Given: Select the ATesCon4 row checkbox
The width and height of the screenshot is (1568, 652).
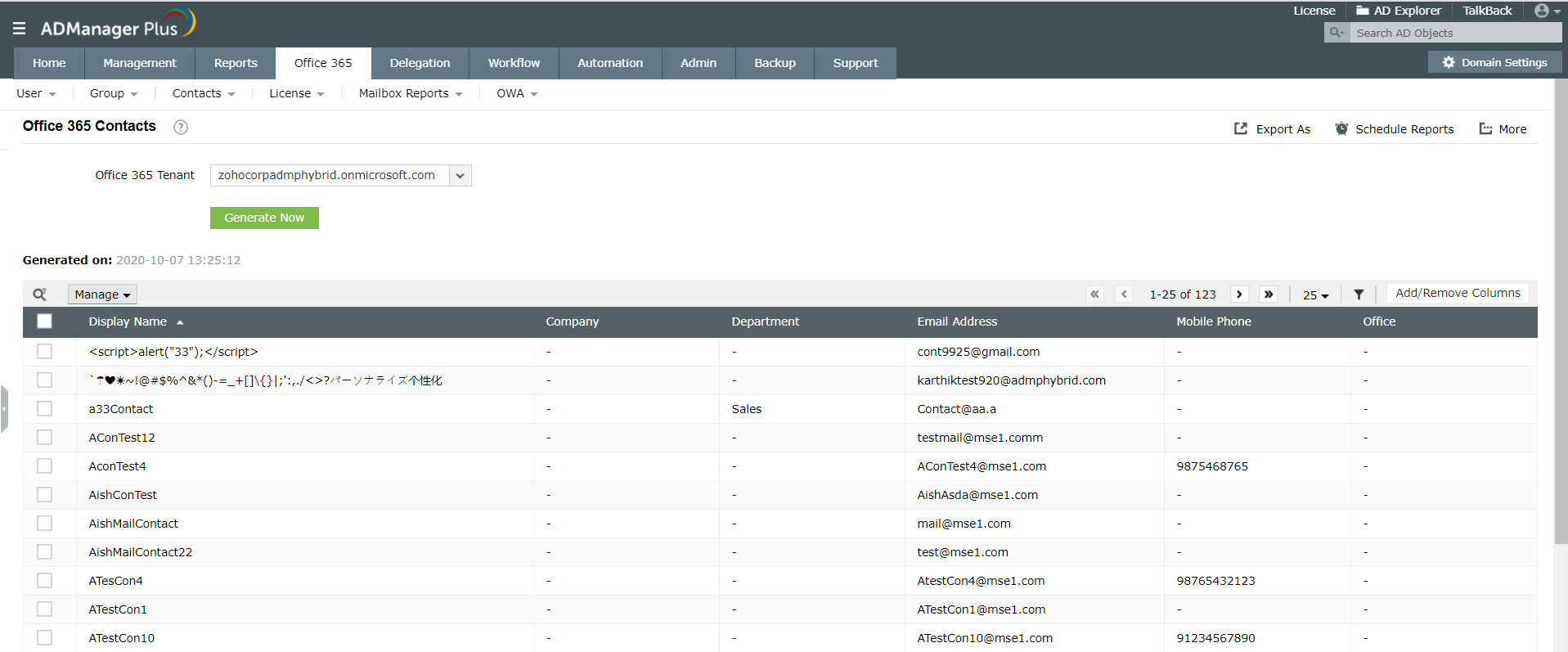Looking at the screenshot, I should tap(44, 581).
